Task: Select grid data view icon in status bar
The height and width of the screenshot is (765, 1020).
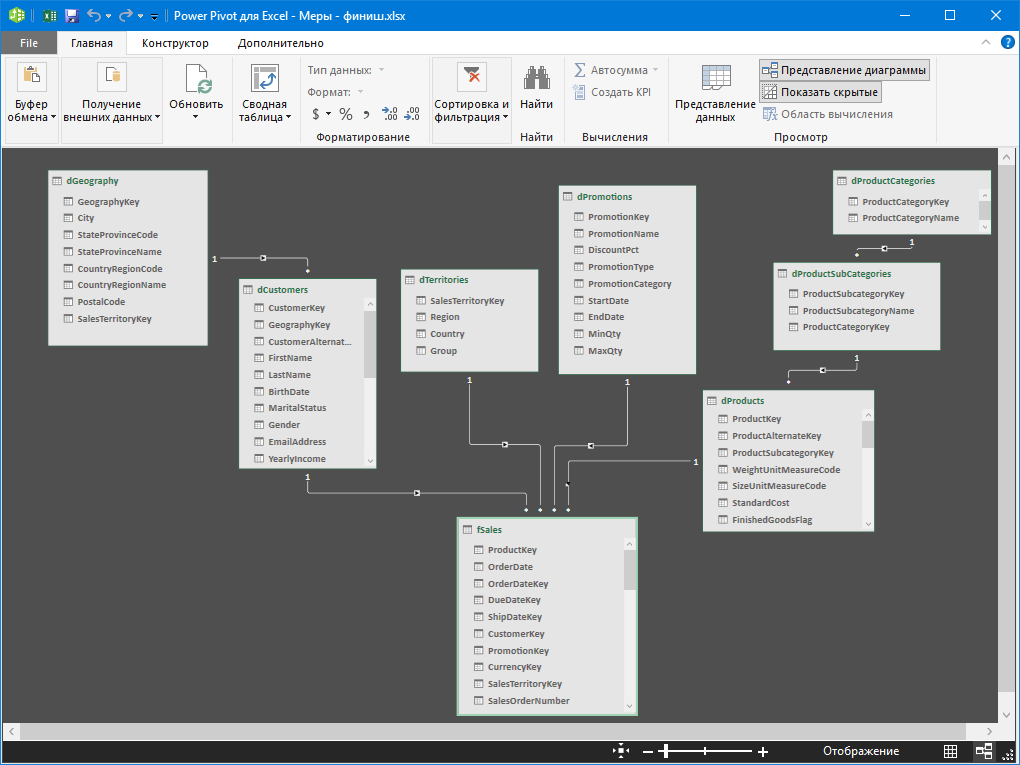Action: coord(951,751)
